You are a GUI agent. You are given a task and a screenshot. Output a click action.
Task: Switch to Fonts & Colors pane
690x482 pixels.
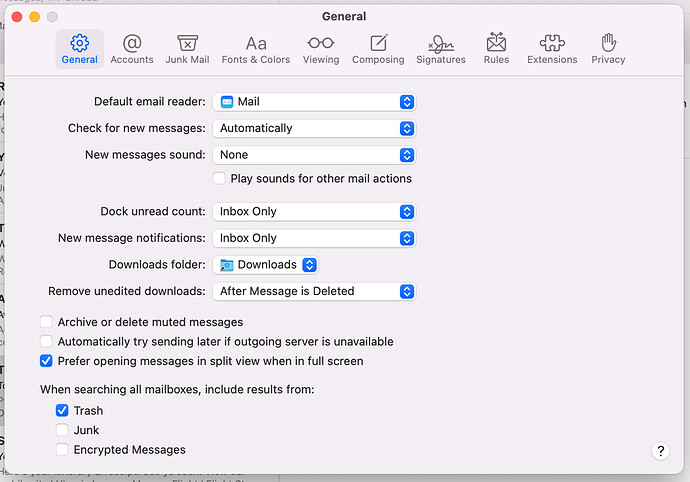point(256,49)
